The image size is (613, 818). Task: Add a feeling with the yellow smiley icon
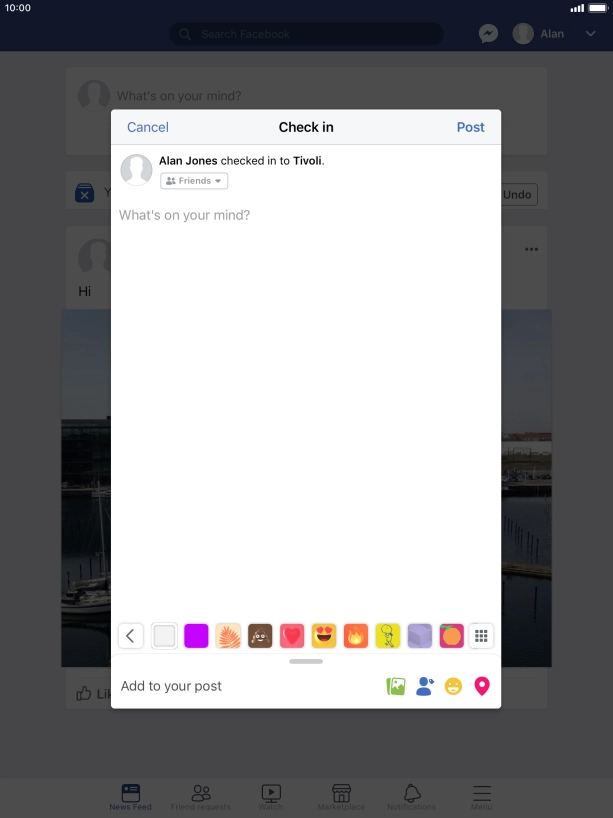(x=453, y=686)
